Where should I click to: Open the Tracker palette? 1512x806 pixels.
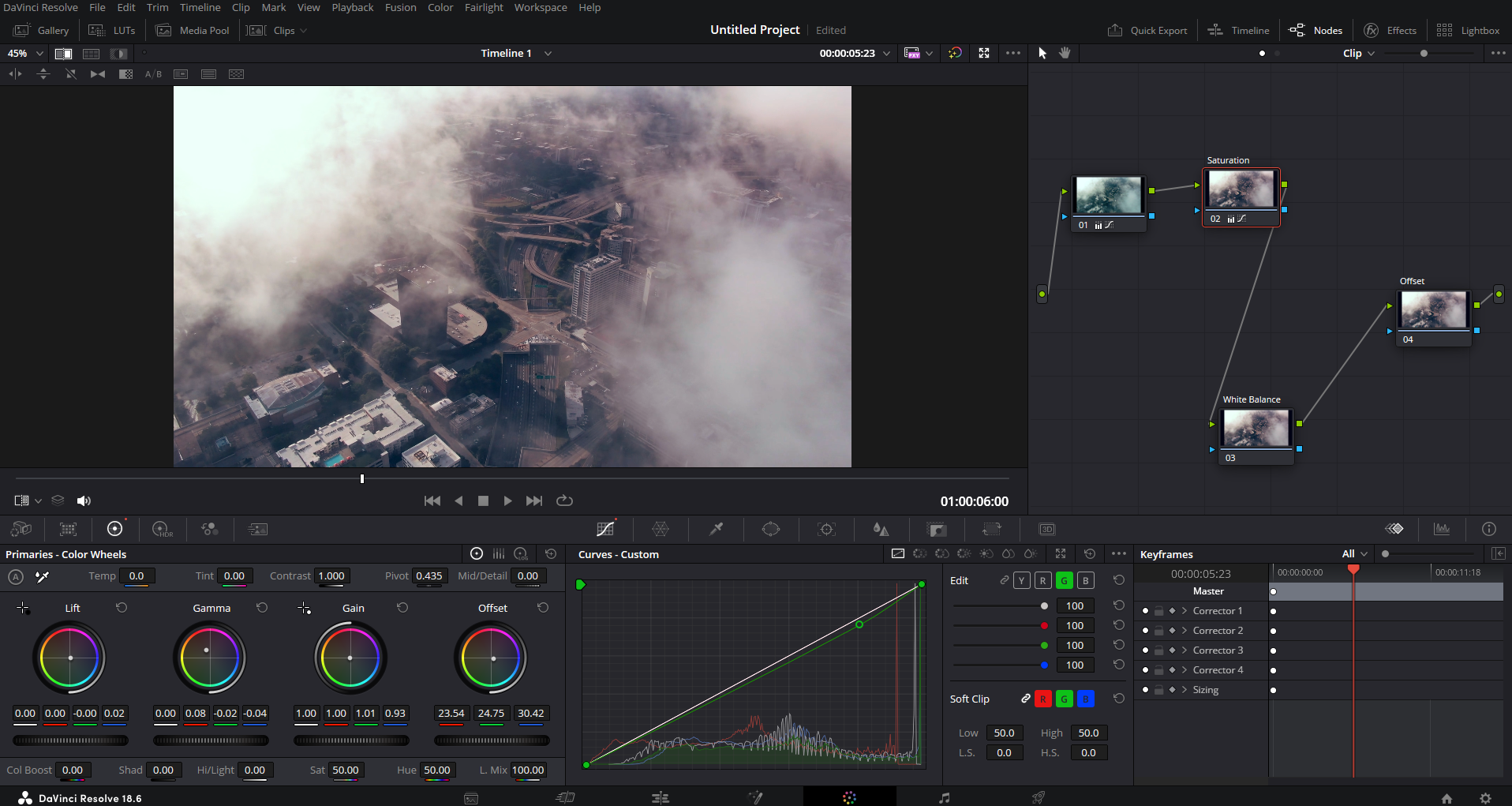tap(826, 529)
